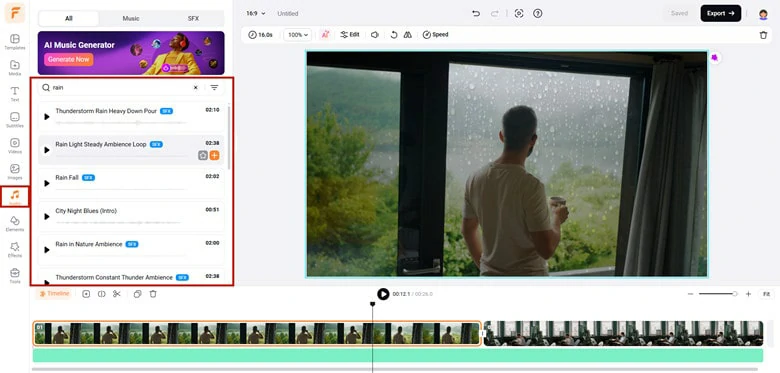This screenshot has height=373, width=780.
Task: Open the Elements sidebar panel
Action: [15, 224]
